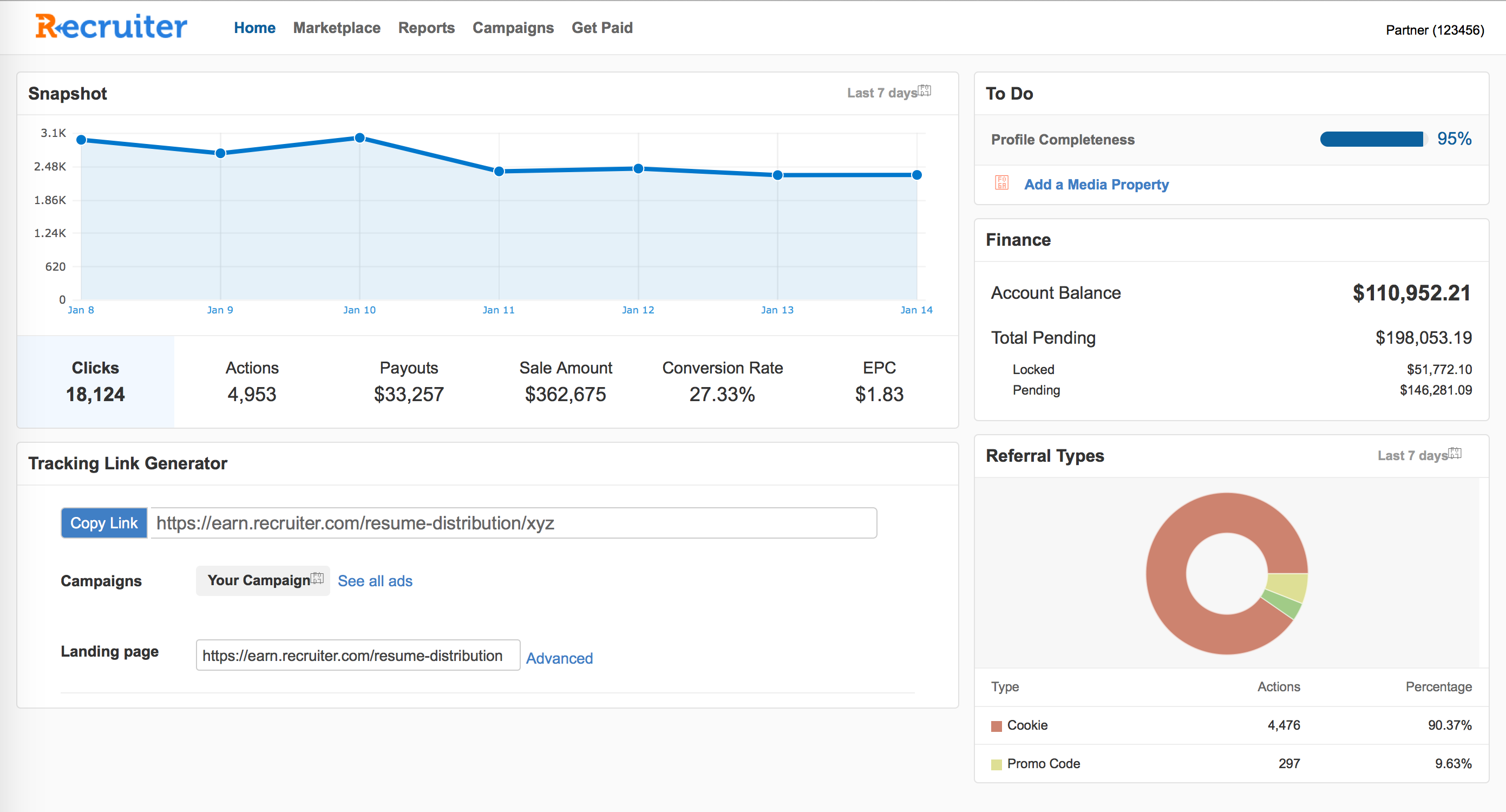Click the Advanced link
Image resolution: width=1506 pixels, height=812 pixels.
[559, 658]
